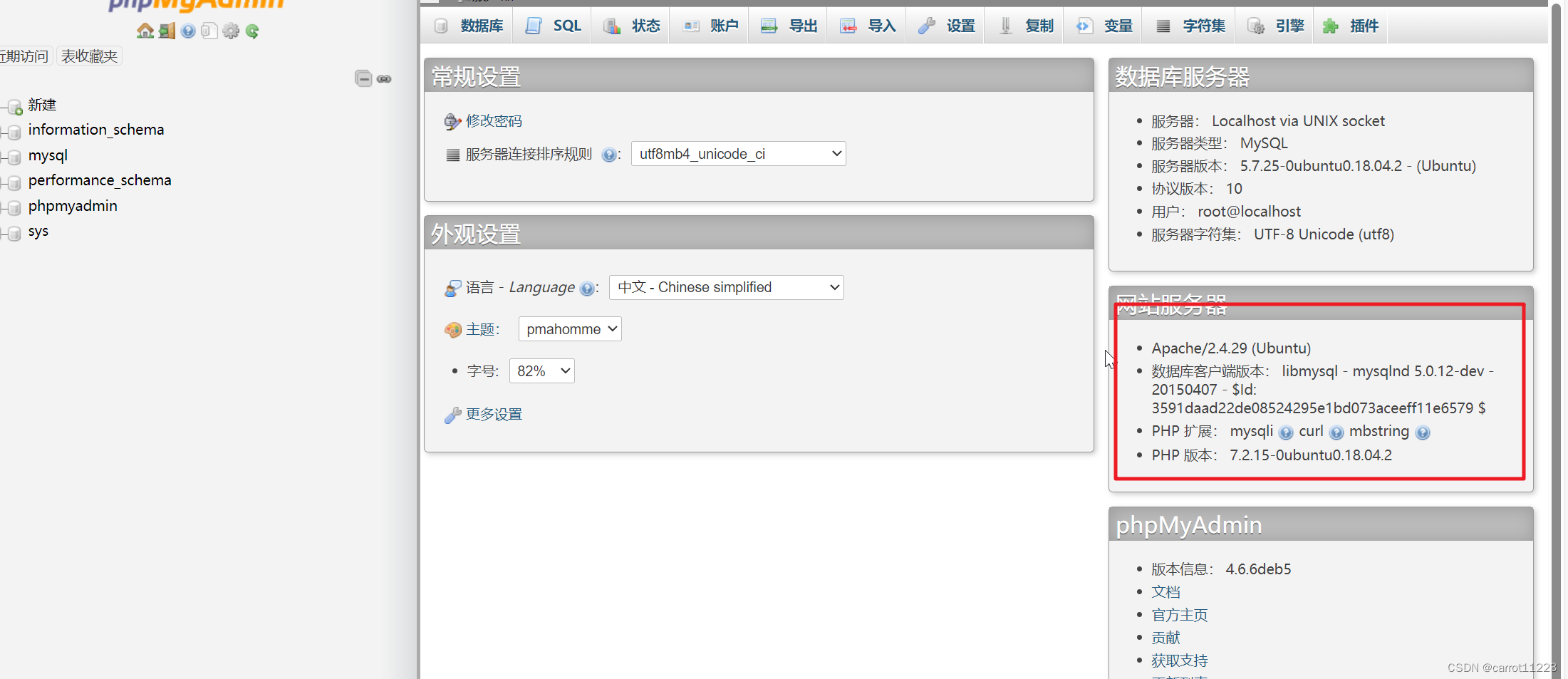The width and height of the screenshot is (1568, 679).
Task: Go to phpMyAdmin home via house icon
Action: pyautogui.click(x=145, y=31)
